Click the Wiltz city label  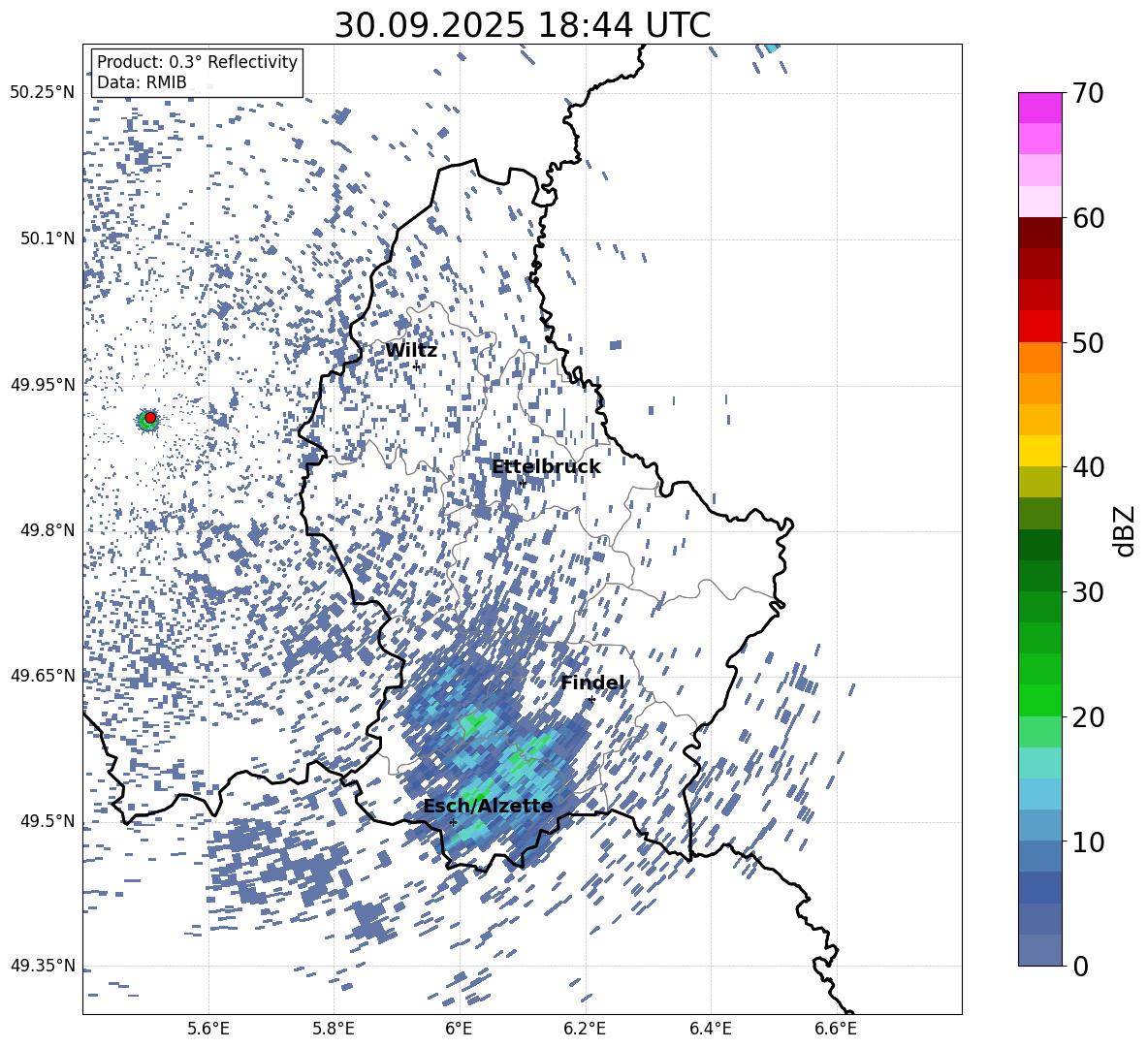(411, 351)
